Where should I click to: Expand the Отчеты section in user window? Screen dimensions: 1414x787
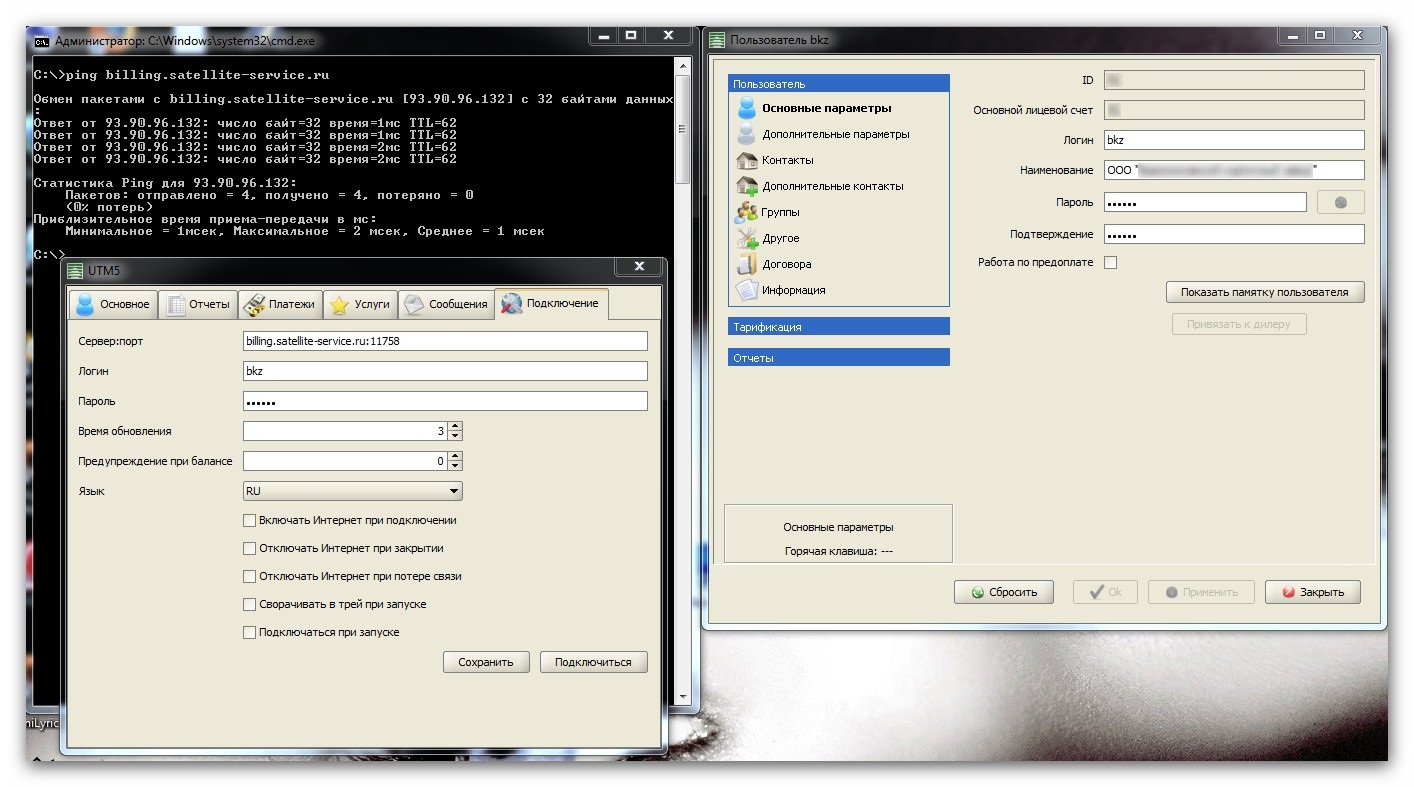click(x=839, y=358)
